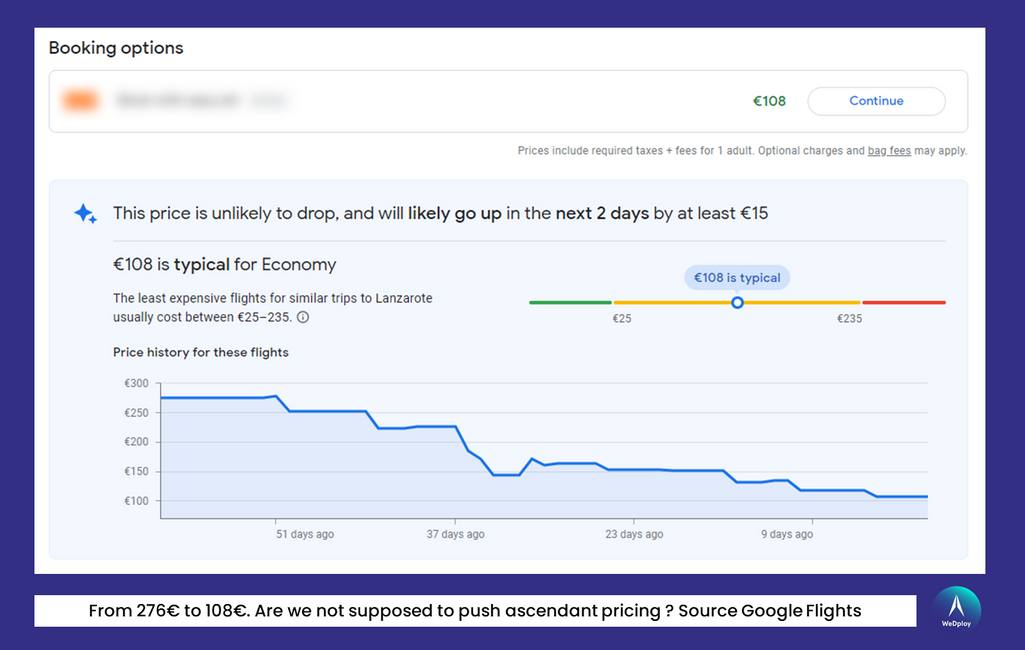The image size is (1025, 650).
Task: Click the red high-price range segment
Action: point(904,303)
